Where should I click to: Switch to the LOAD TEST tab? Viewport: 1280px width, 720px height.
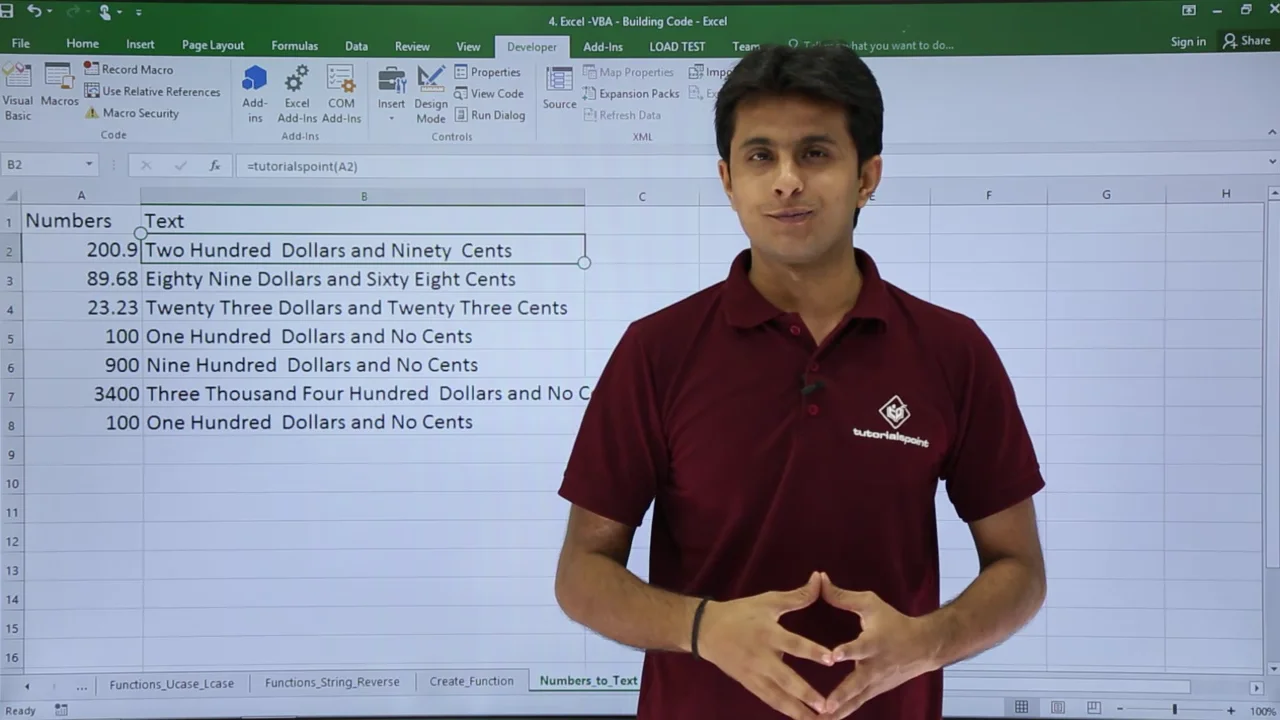pos(677,46)
